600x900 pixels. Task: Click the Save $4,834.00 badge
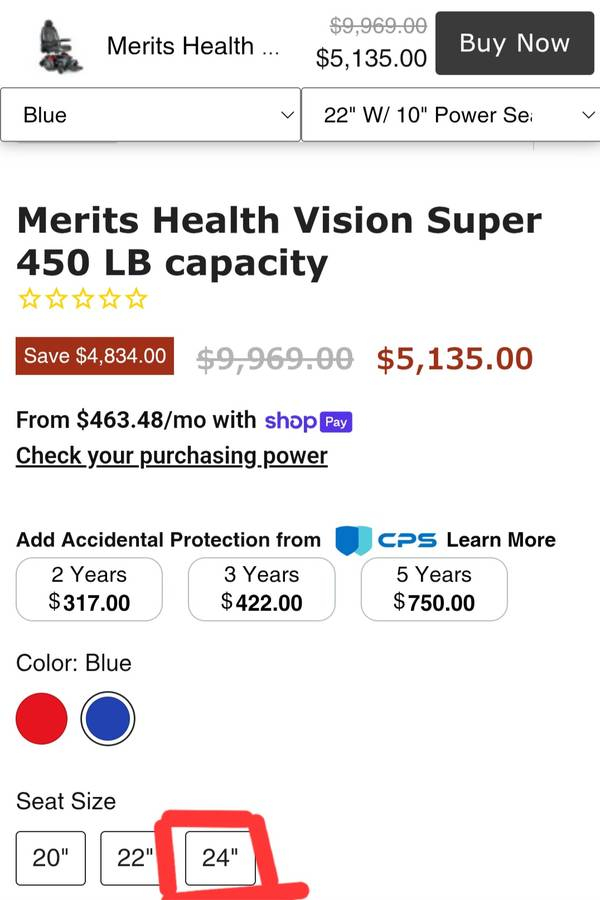pos(95,356)
